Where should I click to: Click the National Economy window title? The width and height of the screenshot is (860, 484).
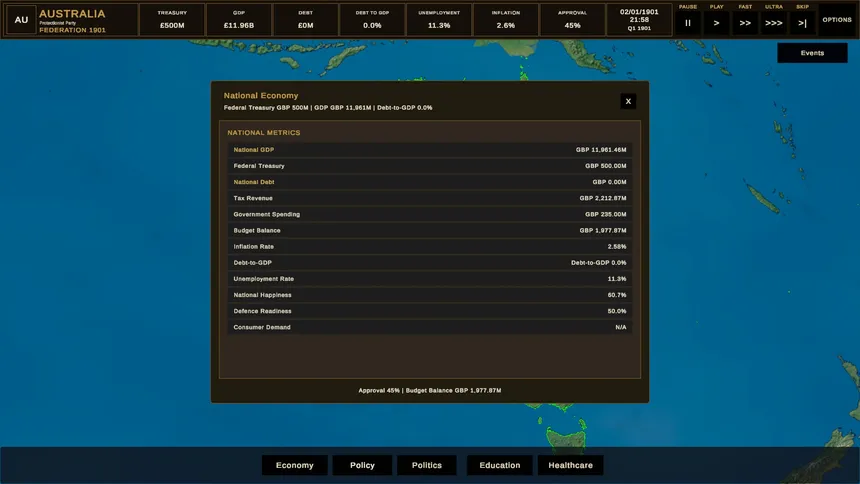coord(261,95)
